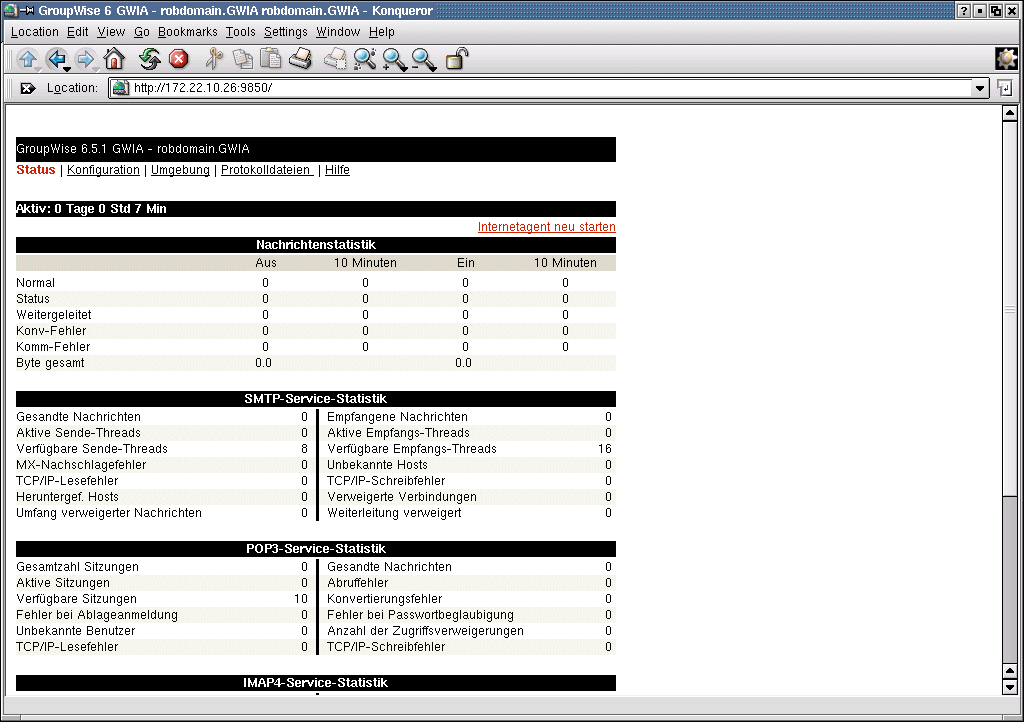Open the Window menu
Screen dimensions: 1024x722
(x=338, y=32)
